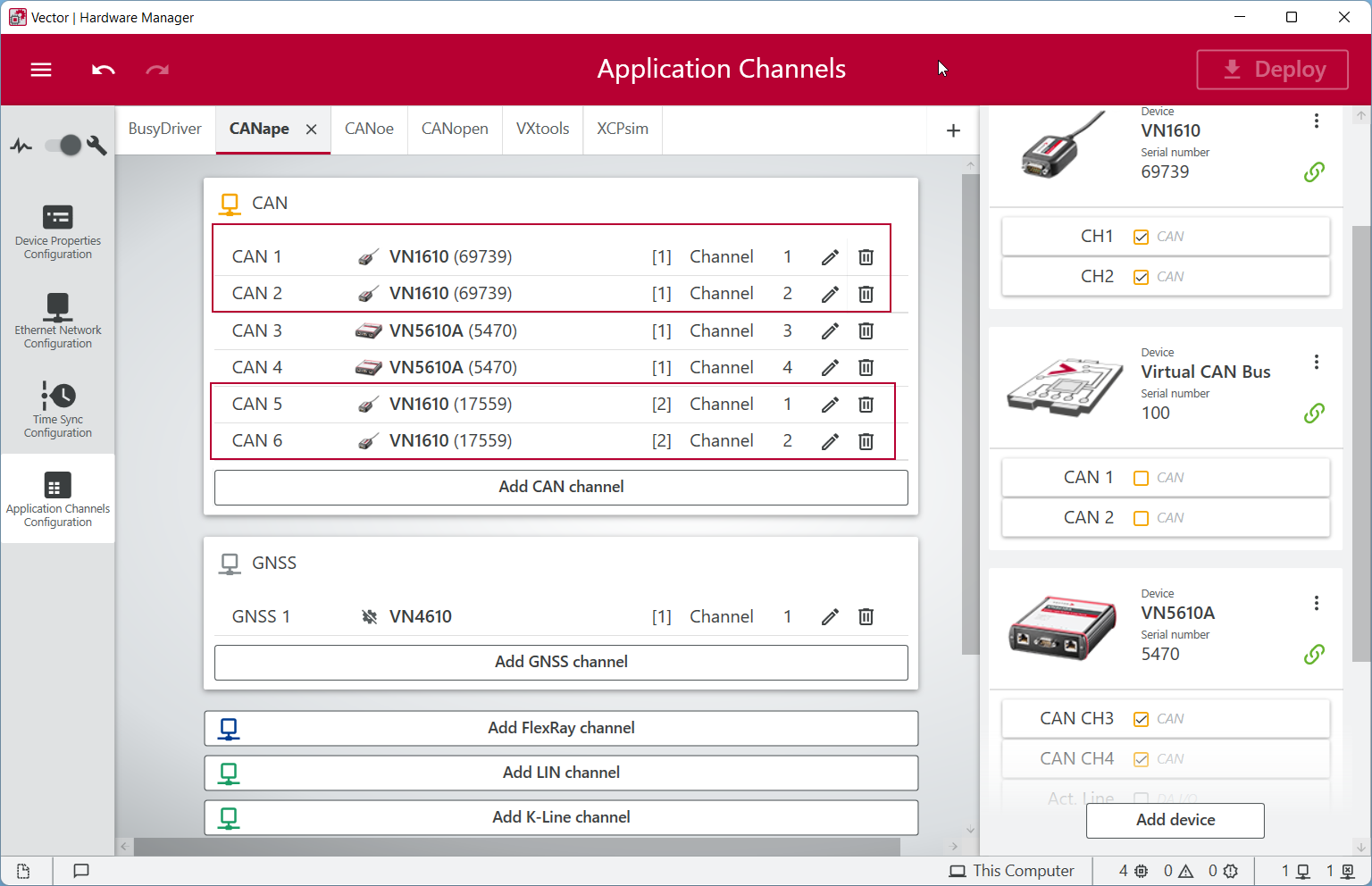1372x886 pixels.
Task: Switch to the XCPsim tab
Action: point(623,130)
